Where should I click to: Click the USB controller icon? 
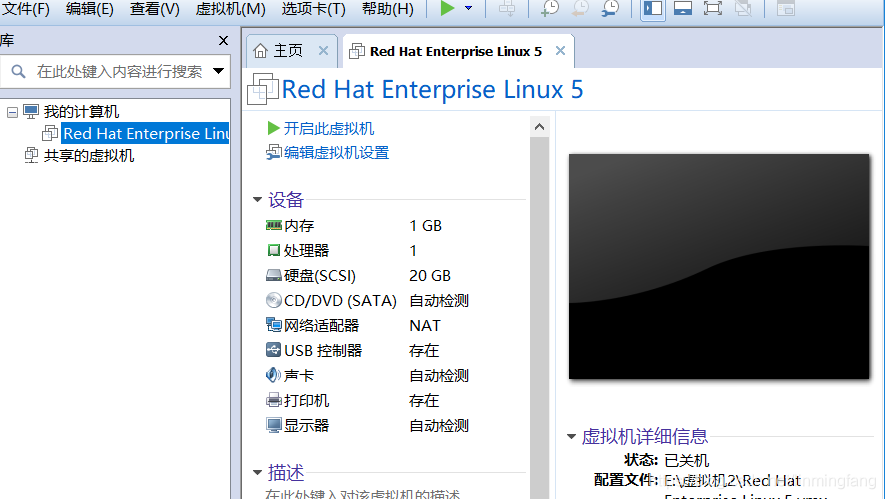[x=274, y=350]
